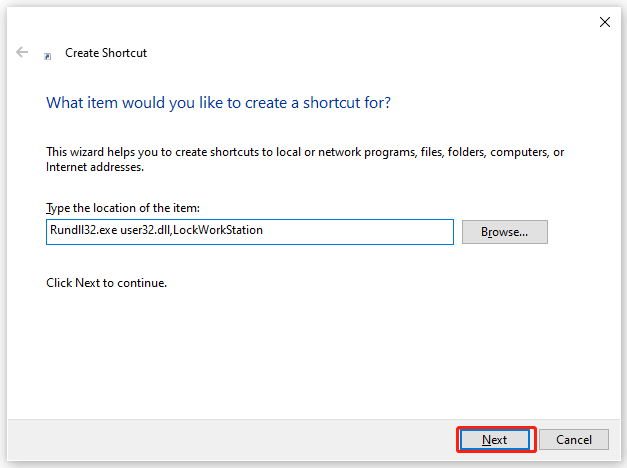Focus the item location text field
The height and width of the screenshot is (468, 627).
(x=250, y=232)
